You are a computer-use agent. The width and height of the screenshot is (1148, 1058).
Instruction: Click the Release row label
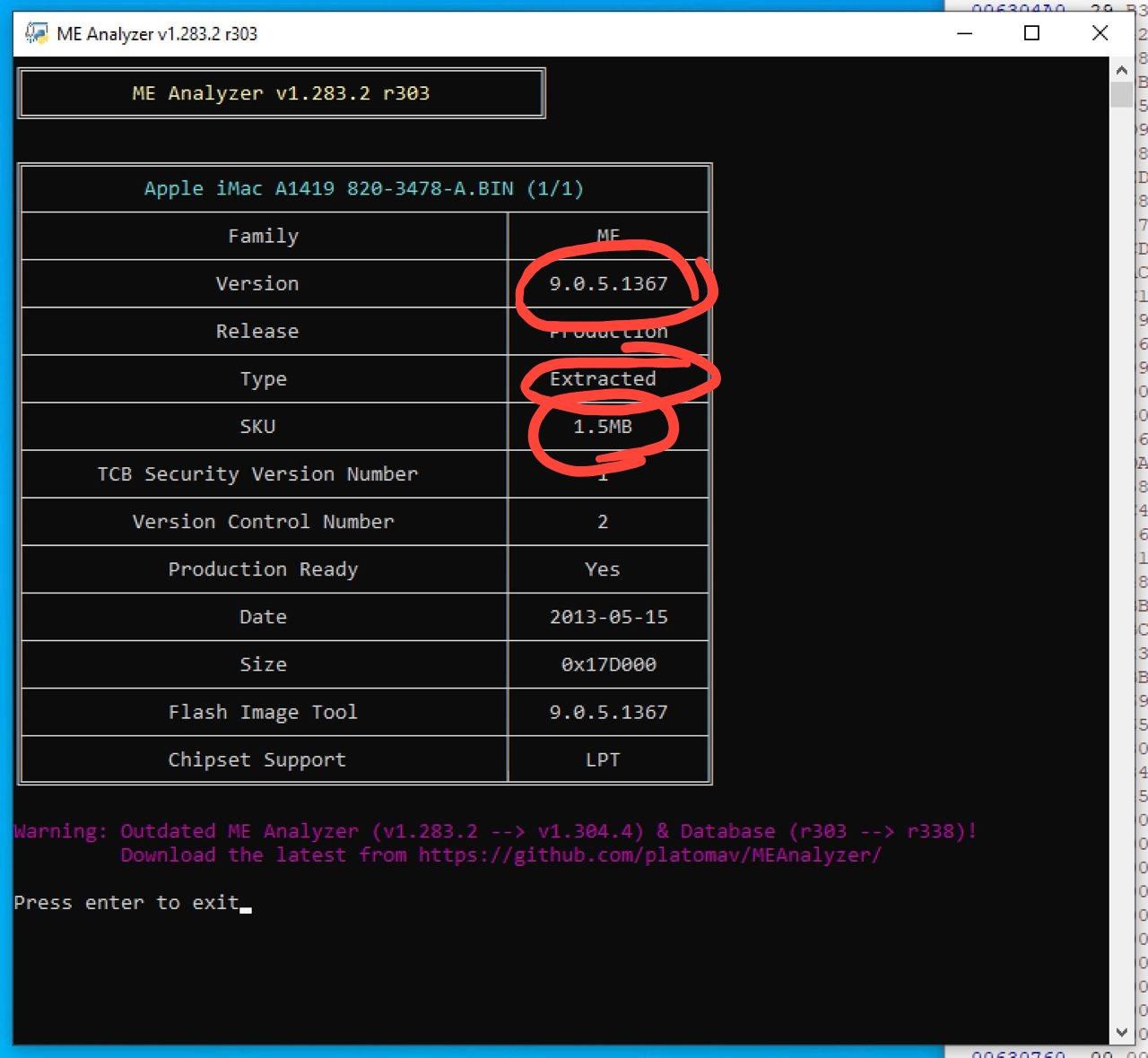click(x=257, y=331)
